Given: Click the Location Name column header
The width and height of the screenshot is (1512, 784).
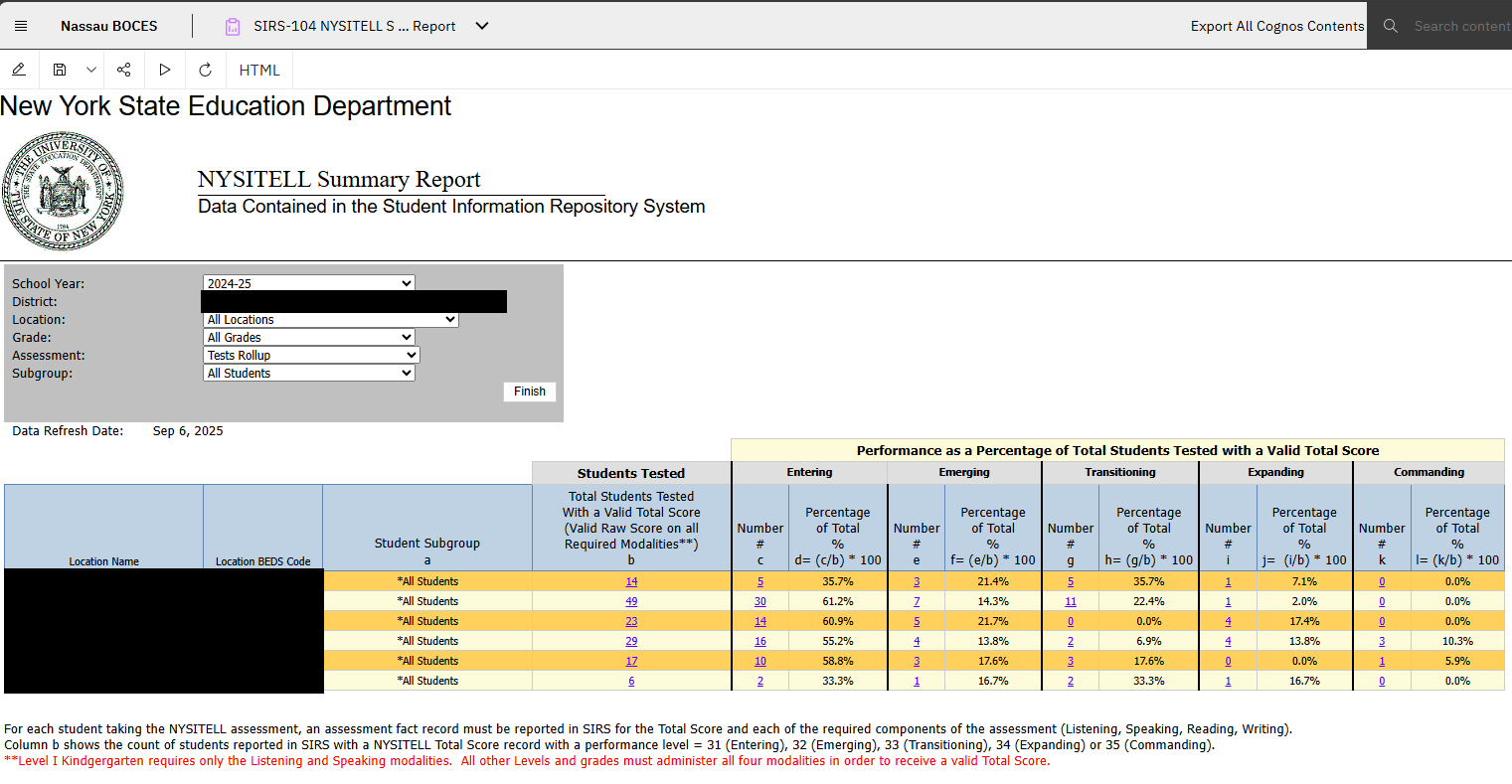Looking at the screenshot, I should [104, 528].
